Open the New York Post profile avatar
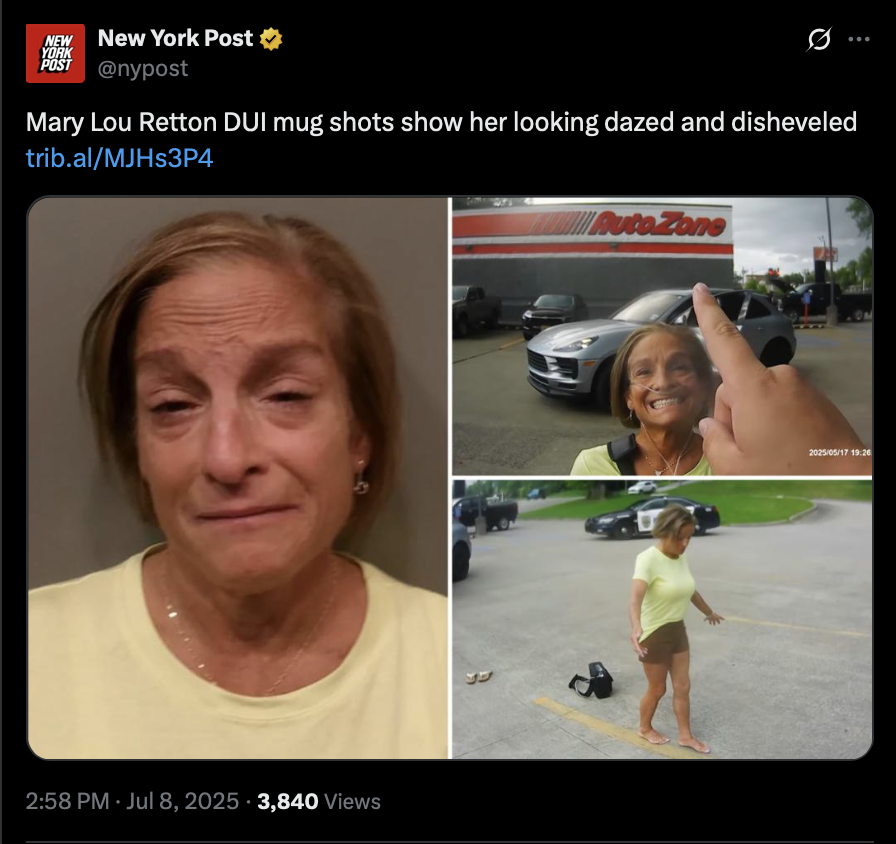 coord(55,53)
